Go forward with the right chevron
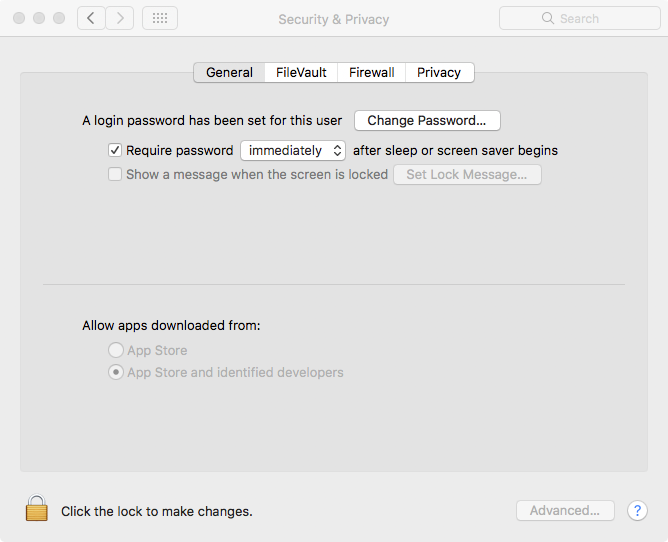668x542 pixels. (120, 18)
